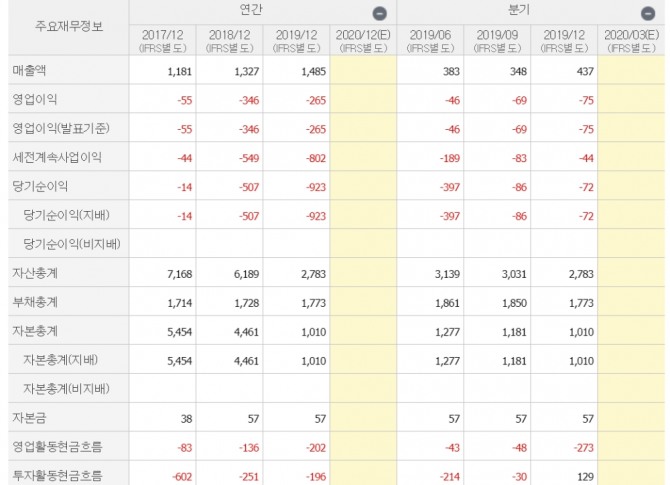Select the 2019/06 quarterly column header
The width and height of the screenshot is (670, 485).
430,40
